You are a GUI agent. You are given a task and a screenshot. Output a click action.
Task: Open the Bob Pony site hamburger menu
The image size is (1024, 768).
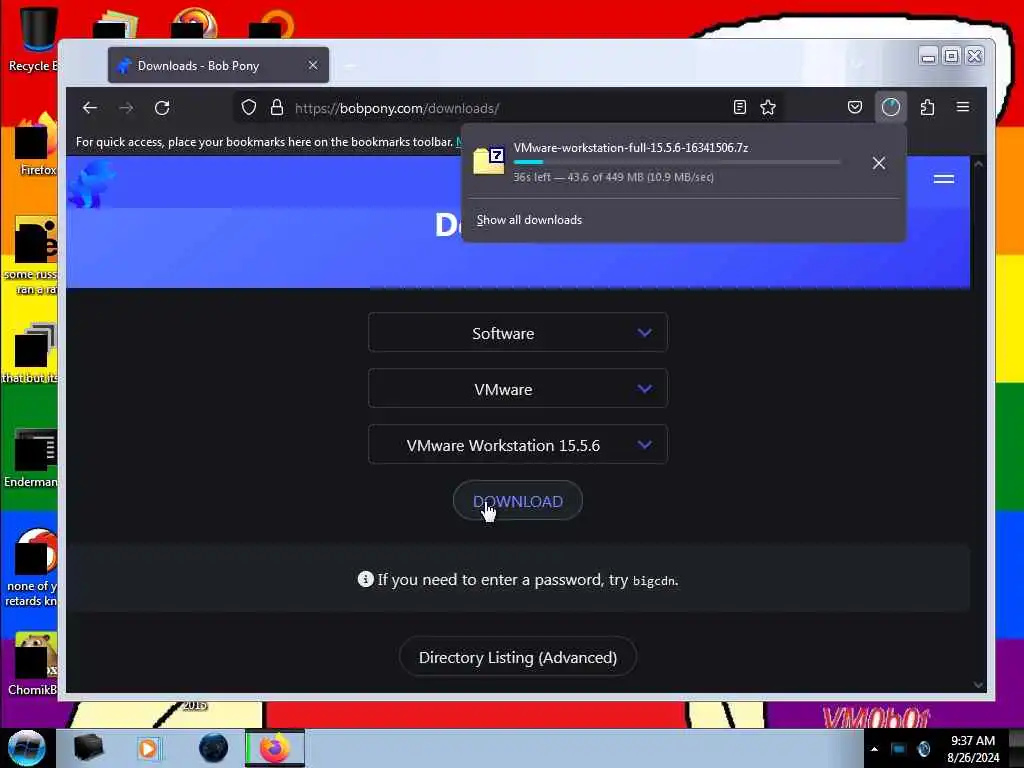[x=944, y=179]
